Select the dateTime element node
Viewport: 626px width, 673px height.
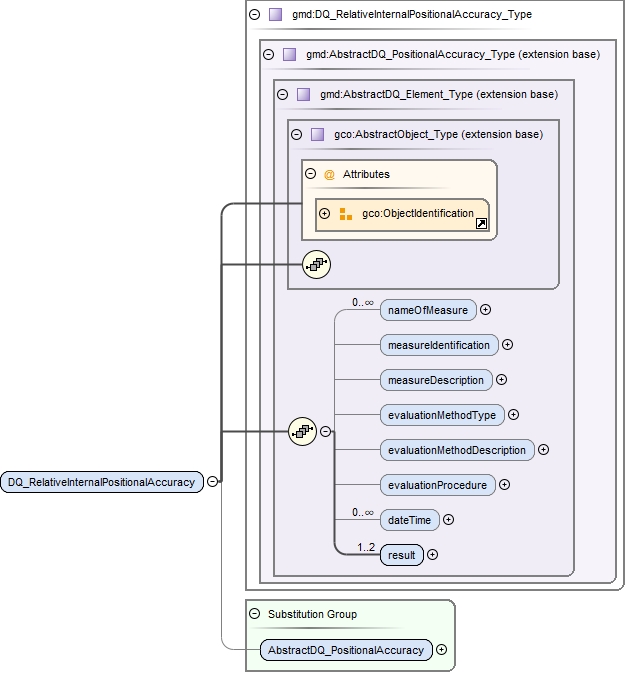(x=409, y=520)
